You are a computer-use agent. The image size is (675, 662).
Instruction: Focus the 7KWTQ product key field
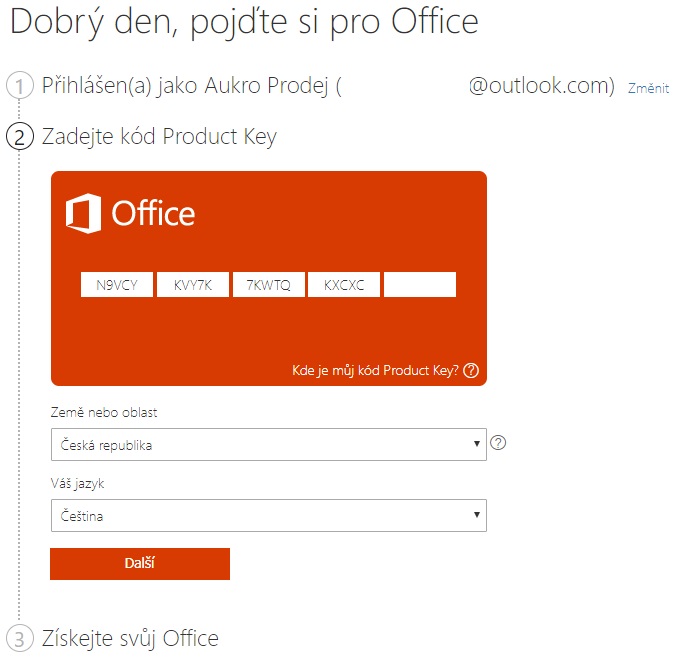point(269,285)
